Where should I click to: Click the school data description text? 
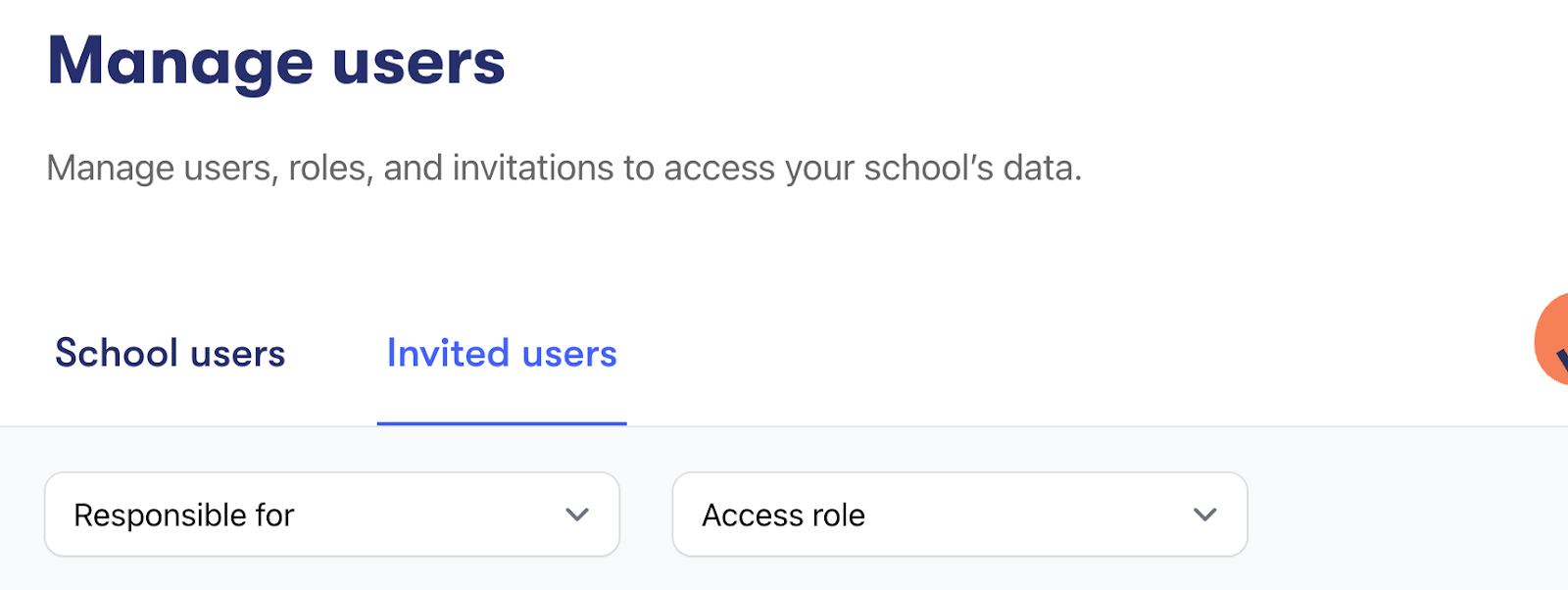(x=563, y=169)
